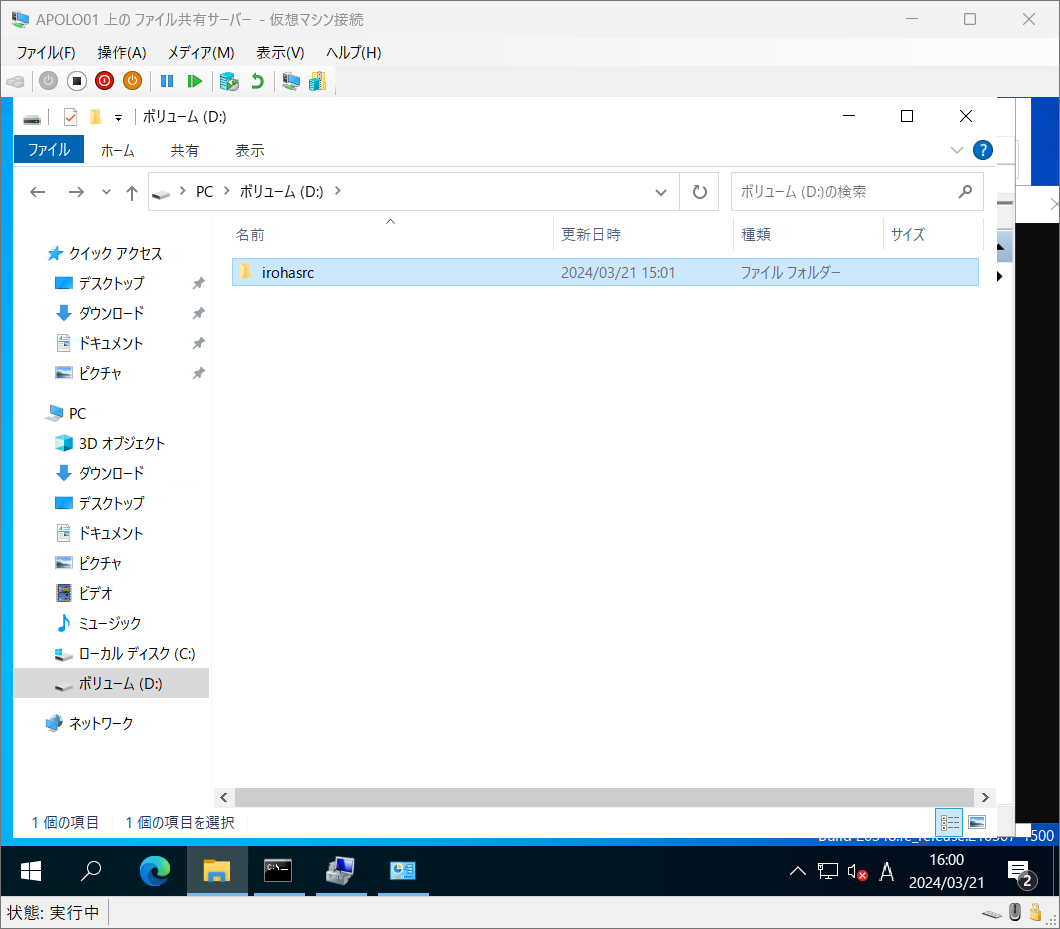
Task: Click the Revert green arrow icon
Action: pyautogui.click(x=258, y=81)
